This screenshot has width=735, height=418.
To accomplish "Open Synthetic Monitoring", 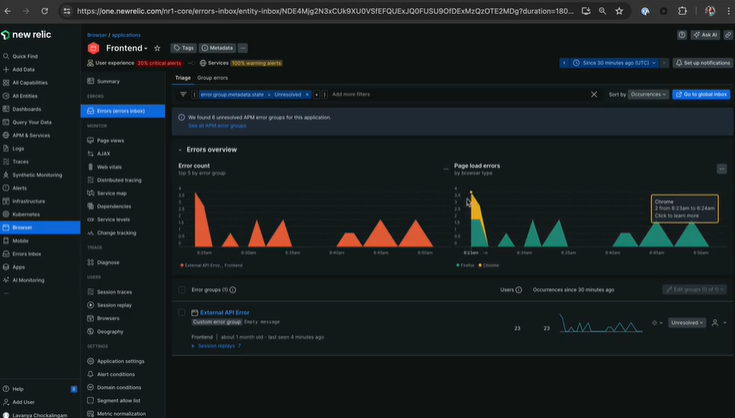I will click(x=37, y=175).
